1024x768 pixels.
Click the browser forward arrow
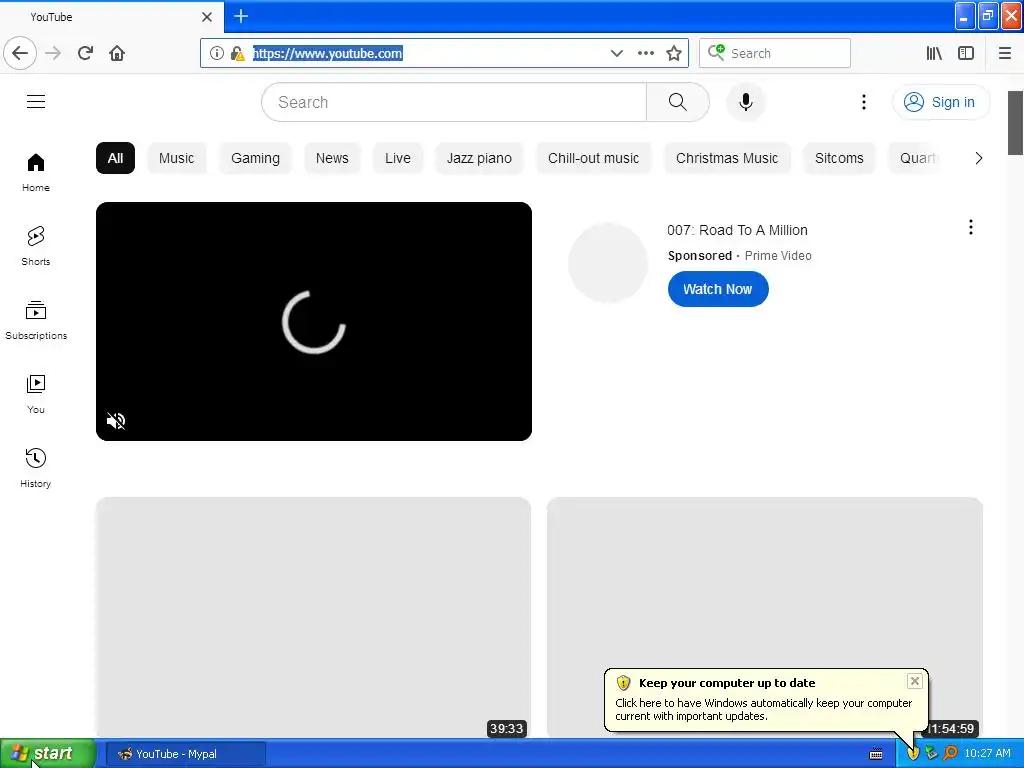pyautogui.click(x=54, y=53)
